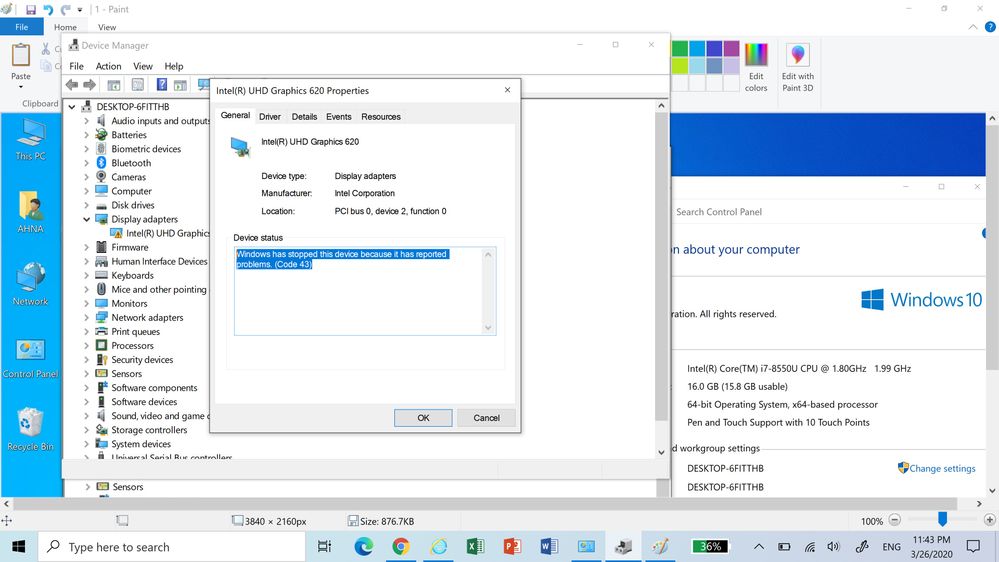The height and width of the screenshot is (562, 999).
Task: Launch Google Chrome from taskbar
Action: click(401, 547)
